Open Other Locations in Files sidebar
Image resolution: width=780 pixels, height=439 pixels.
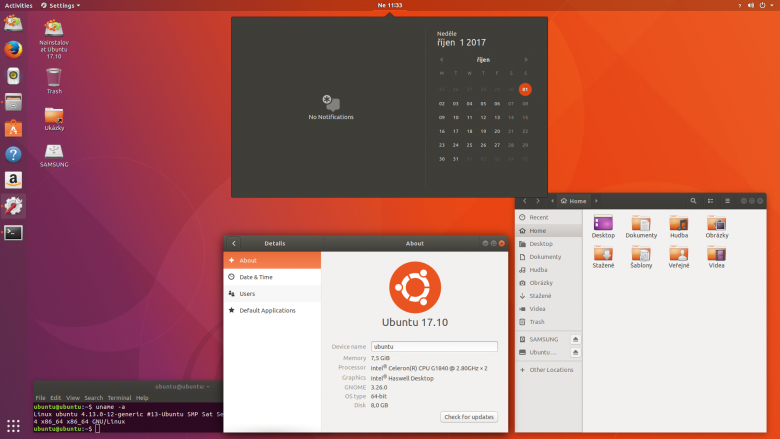click(549, 369)
